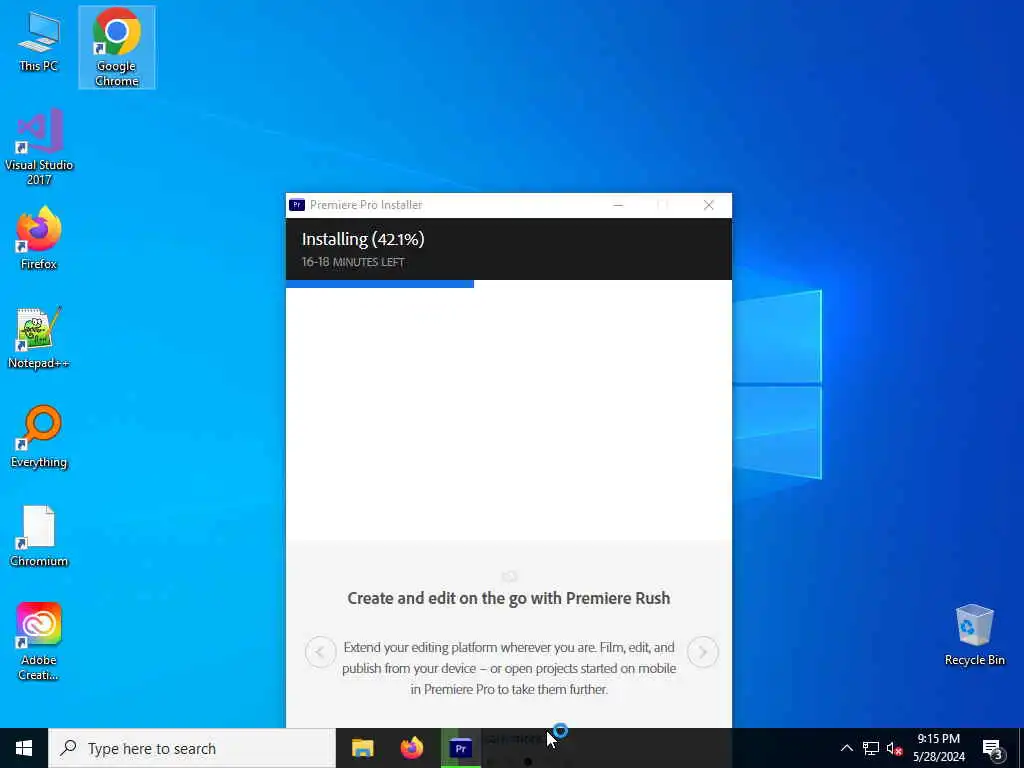Viewport: 1024px width, 768px height.
Task: Select the Notepad++ desktop shortcut
Action: pyautogui.click(x=39, y=338)
